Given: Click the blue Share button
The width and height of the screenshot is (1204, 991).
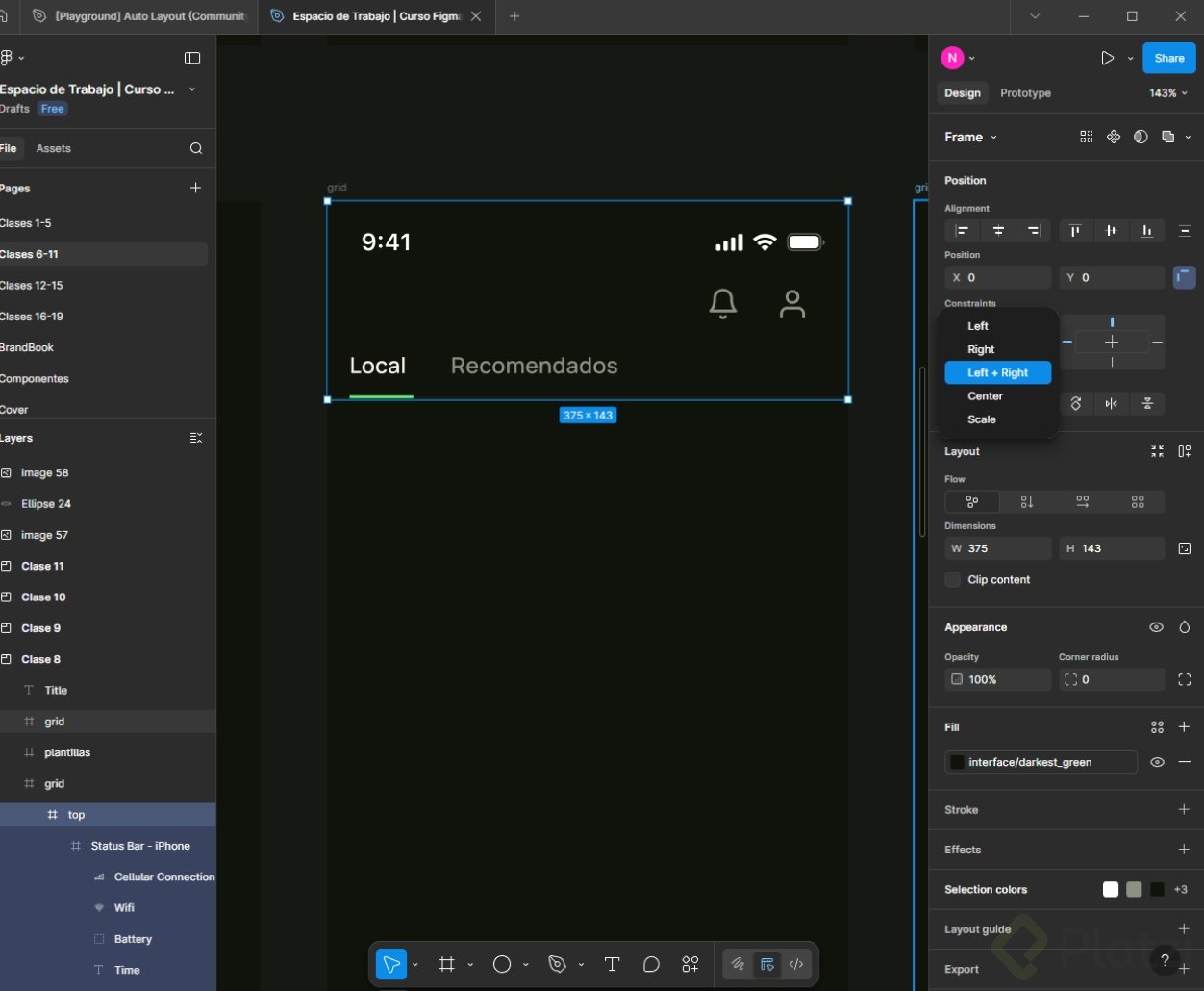Looking at the screenshot, I should coord(1168,58).
